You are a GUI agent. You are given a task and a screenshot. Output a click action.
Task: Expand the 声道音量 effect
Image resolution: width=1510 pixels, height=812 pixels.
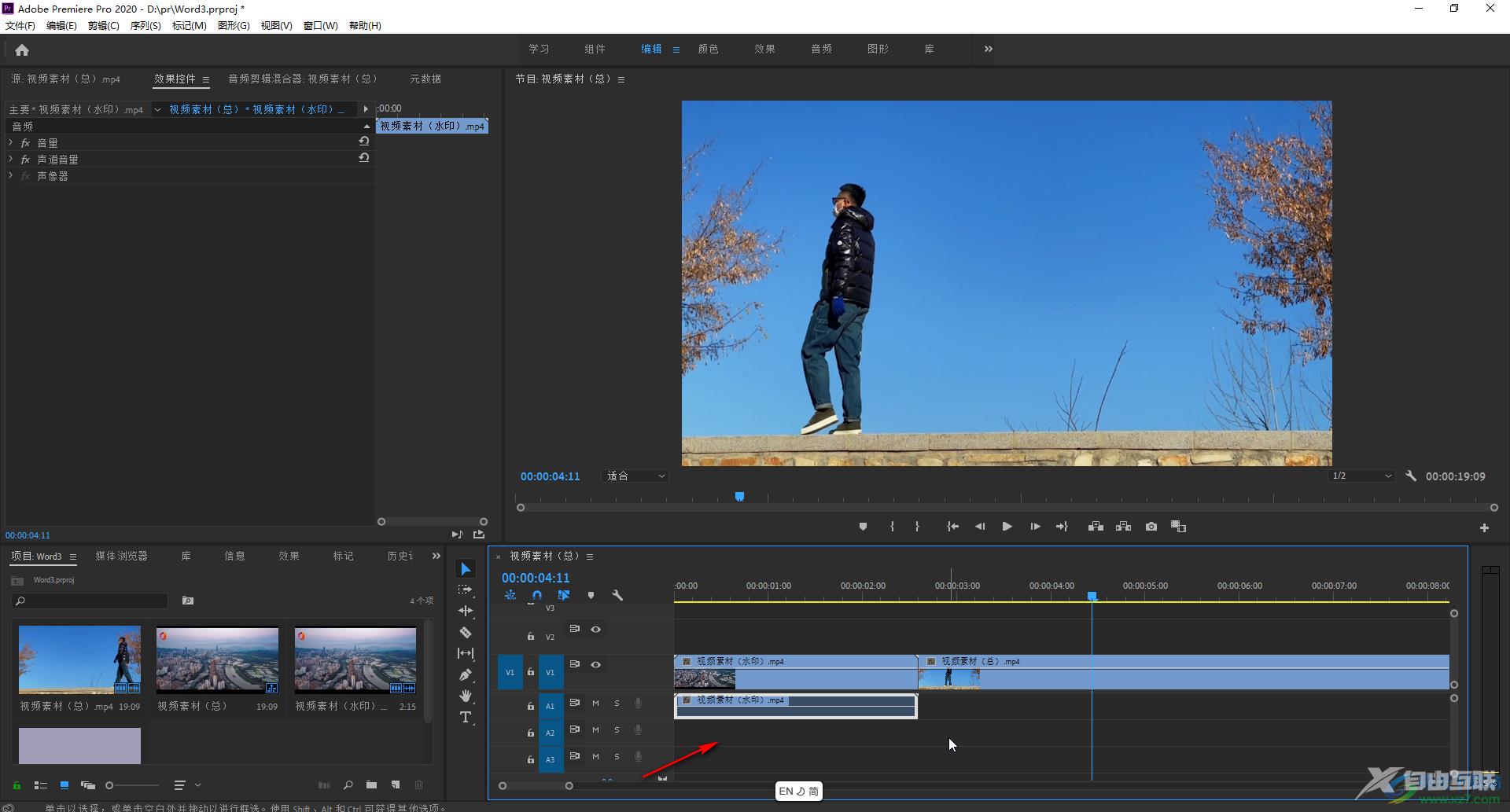point(11,159)
